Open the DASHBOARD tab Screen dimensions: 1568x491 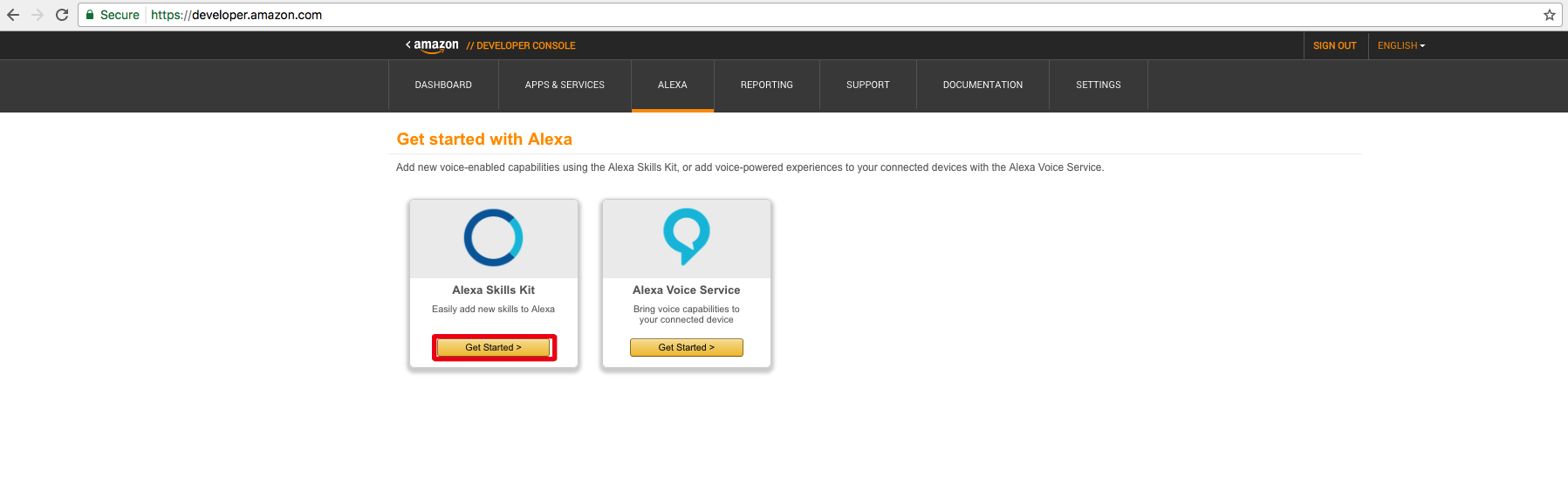(x=443, y=85)
